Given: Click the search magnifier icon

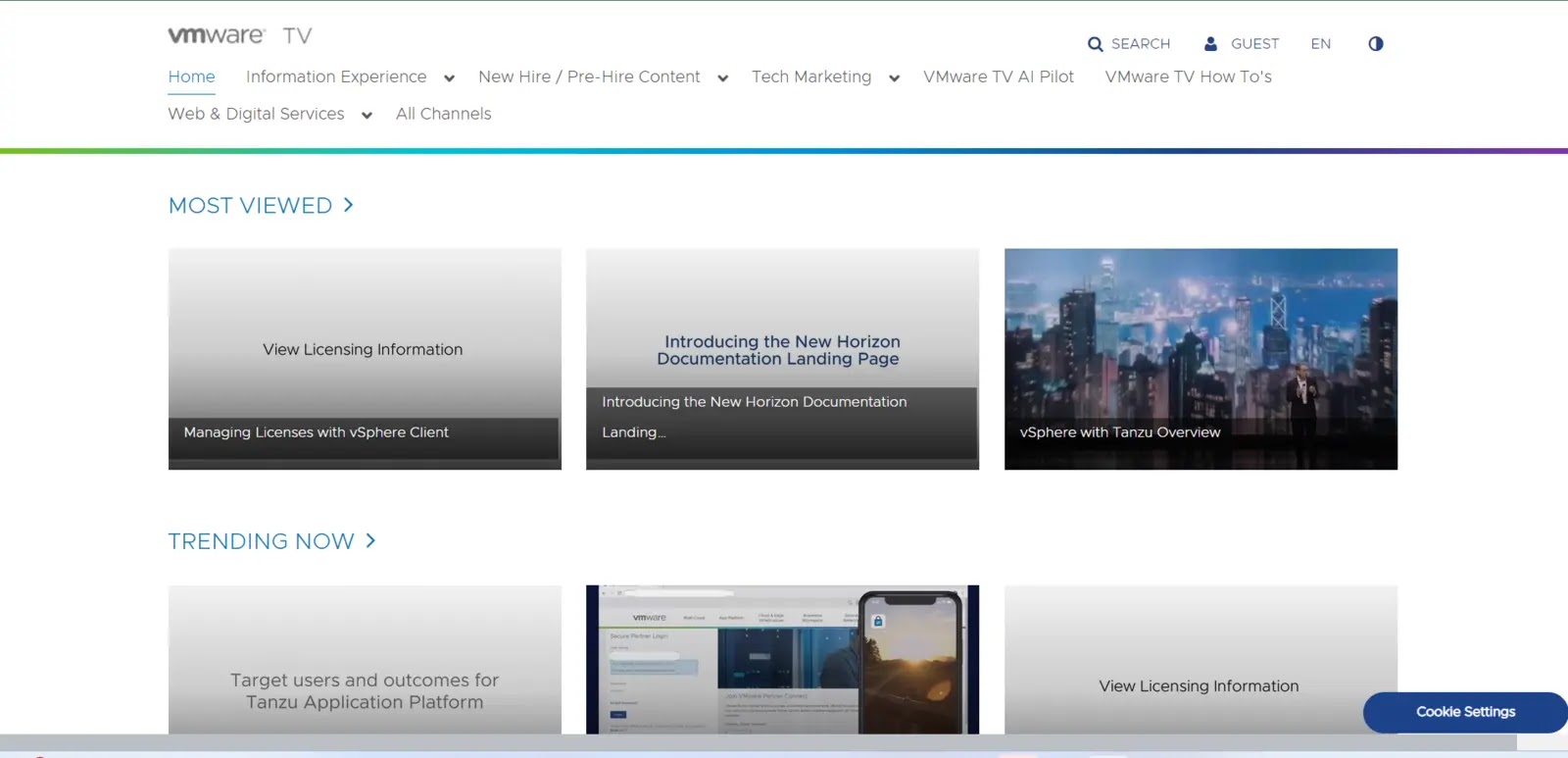Looking at the screenshot, I should [1095, 44].
